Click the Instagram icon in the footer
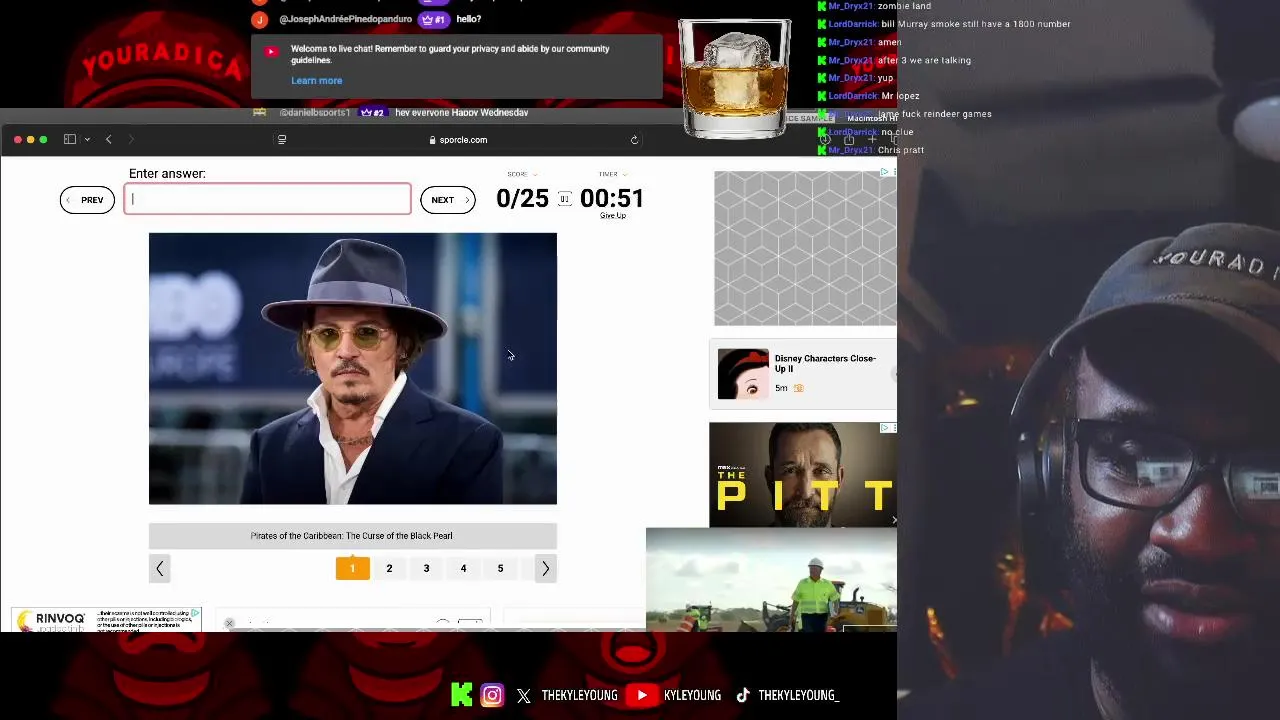 pos(492,695)
